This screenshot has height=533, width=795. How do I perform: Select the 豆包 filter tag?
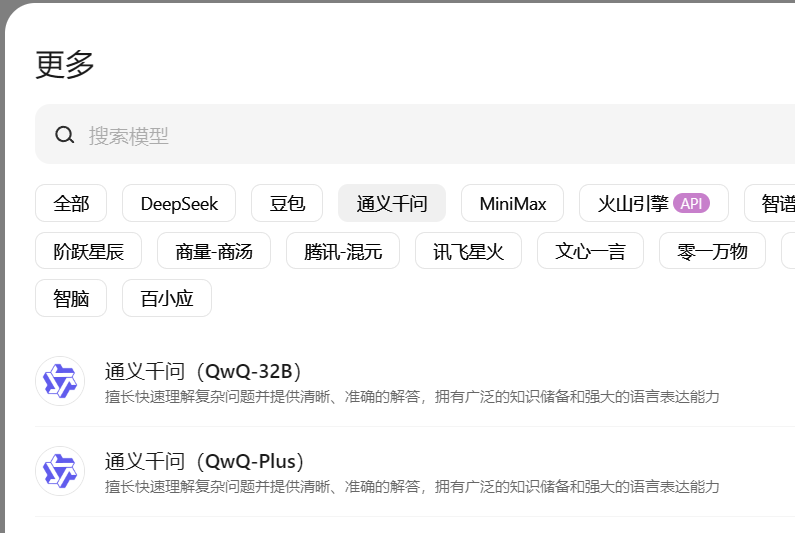(287, 203)
